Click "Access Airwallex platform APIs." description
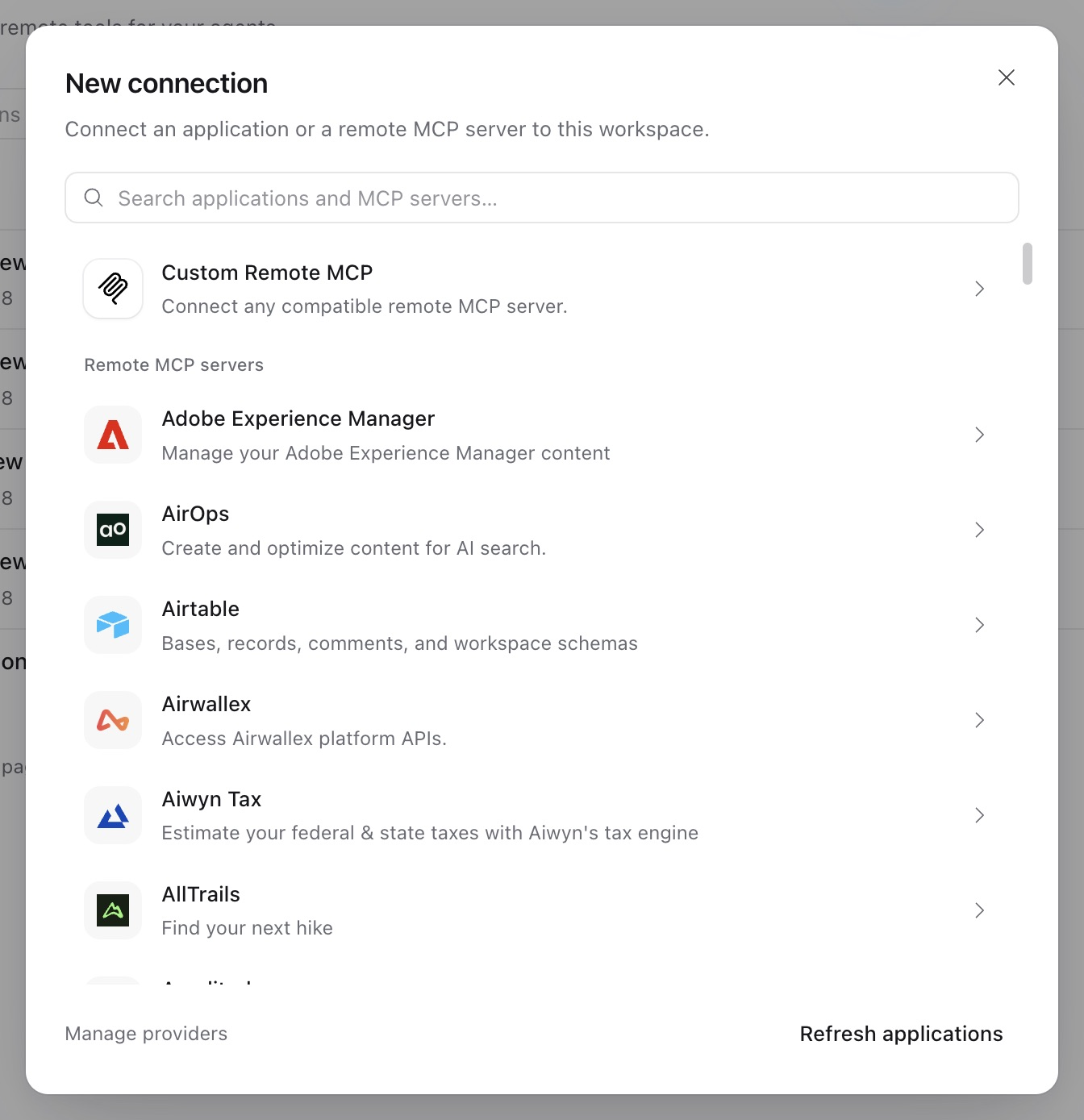The width and height of the screenshot is (1084, 1120). tap(304, 739)
